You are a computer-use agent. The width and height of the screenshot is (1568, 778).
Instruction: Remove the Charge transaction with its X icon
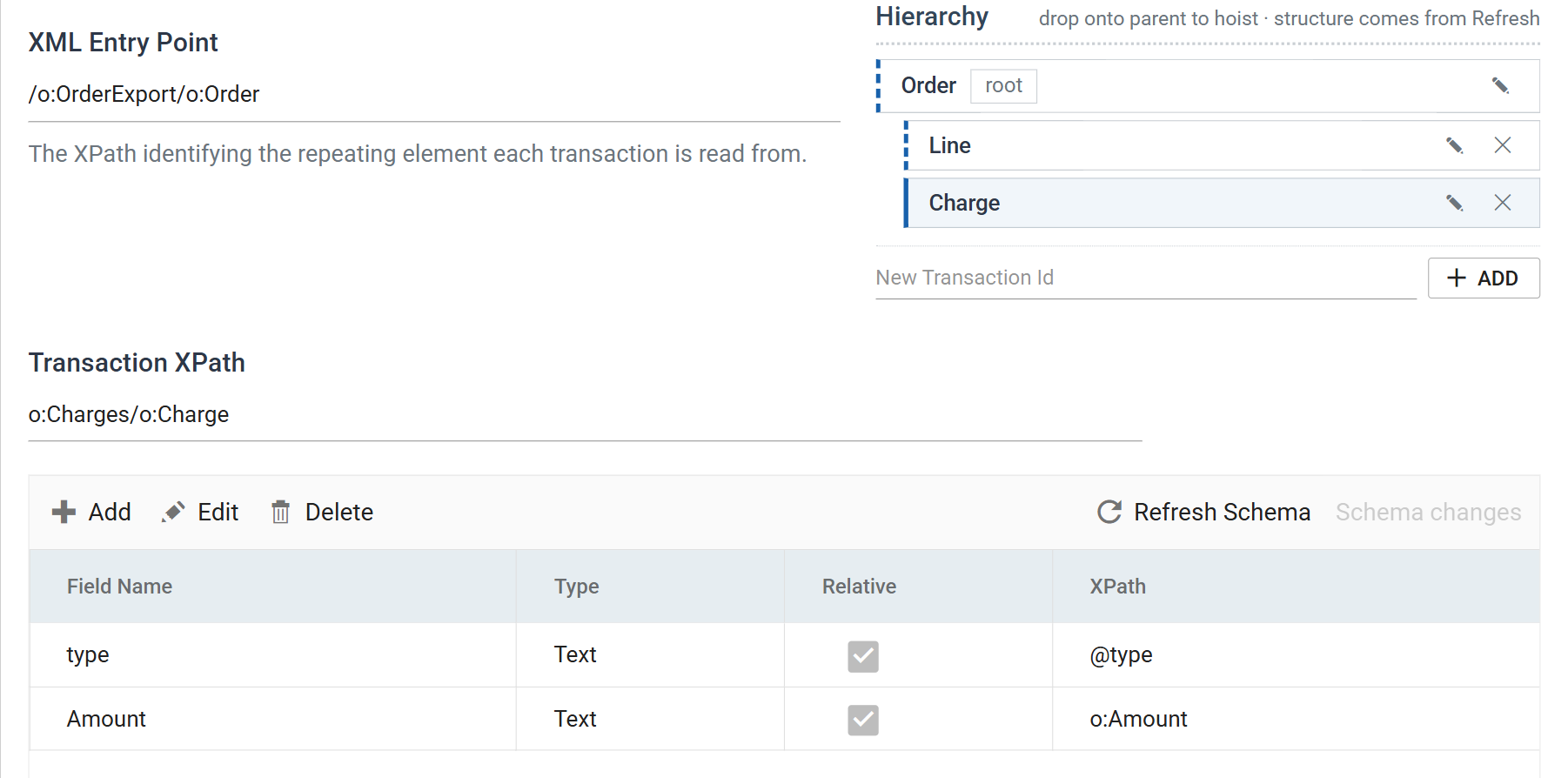(x=1503, y=203)
